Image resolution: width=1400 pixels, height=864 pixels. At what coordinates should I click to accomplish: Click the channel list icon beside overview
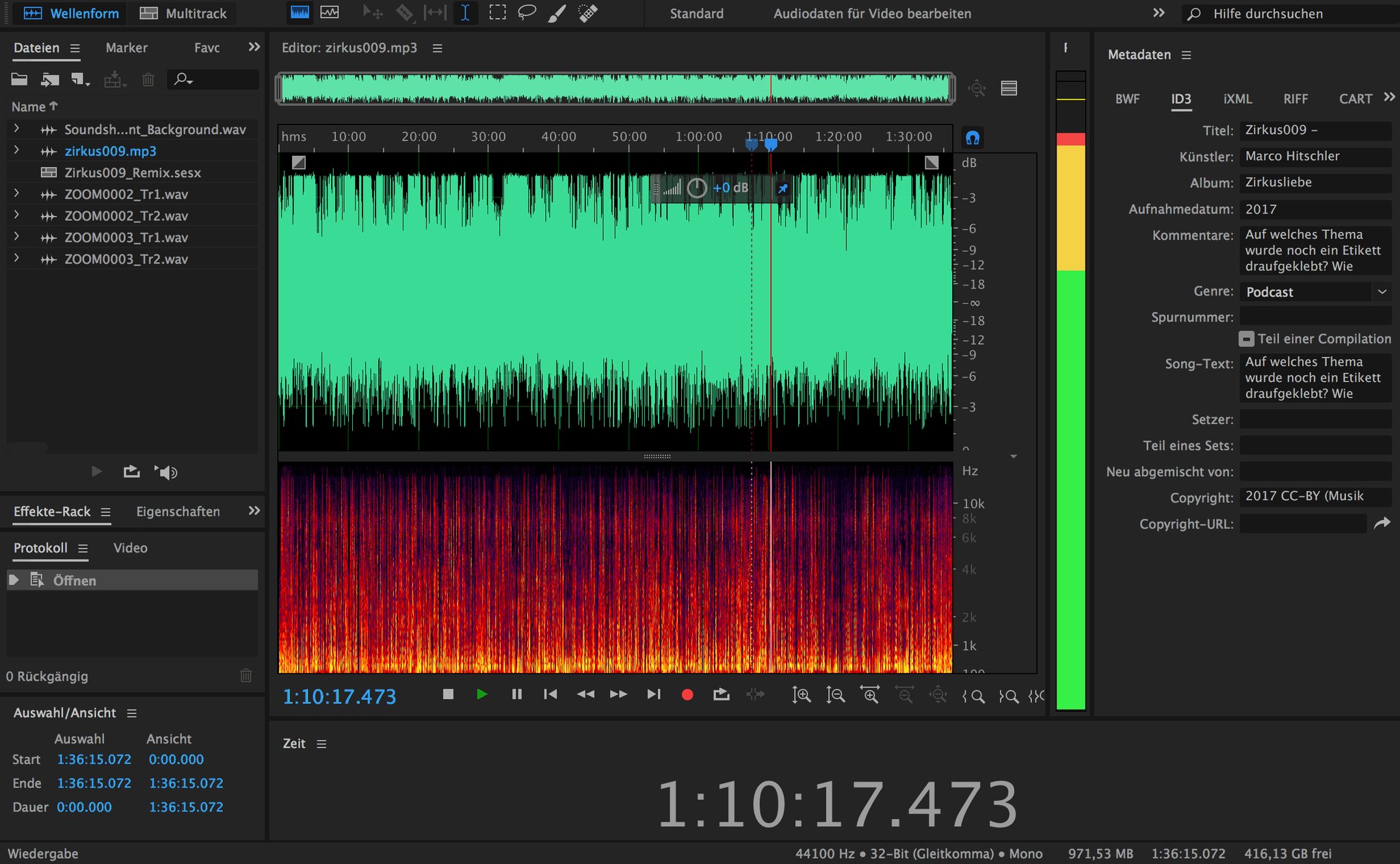point(1009,88)
